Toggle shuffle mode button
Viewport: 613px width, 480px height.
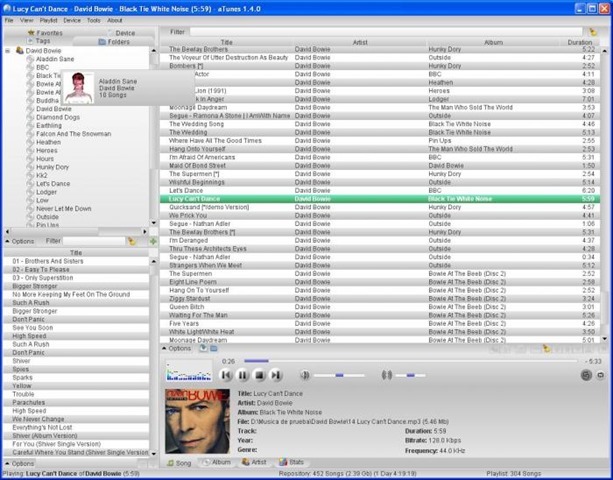[586, 375]
